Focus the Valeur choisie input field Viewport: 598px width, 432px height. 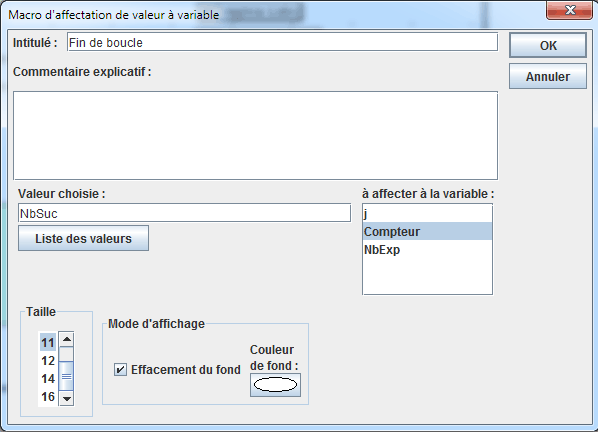(184, 213)
